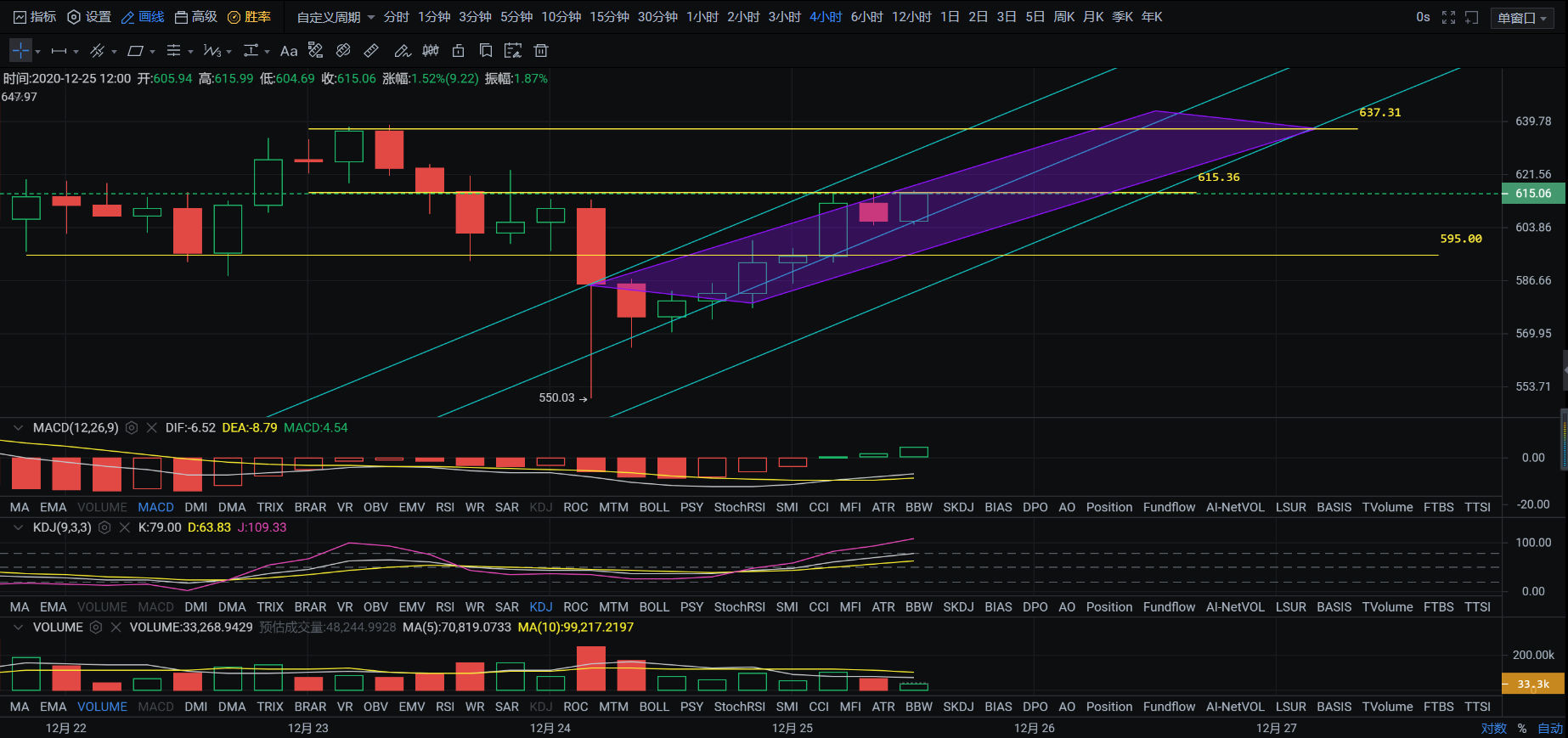The image size is (1568, 738).
Task: Open KDJ indicator settings gear
Action: click(104, 527)
